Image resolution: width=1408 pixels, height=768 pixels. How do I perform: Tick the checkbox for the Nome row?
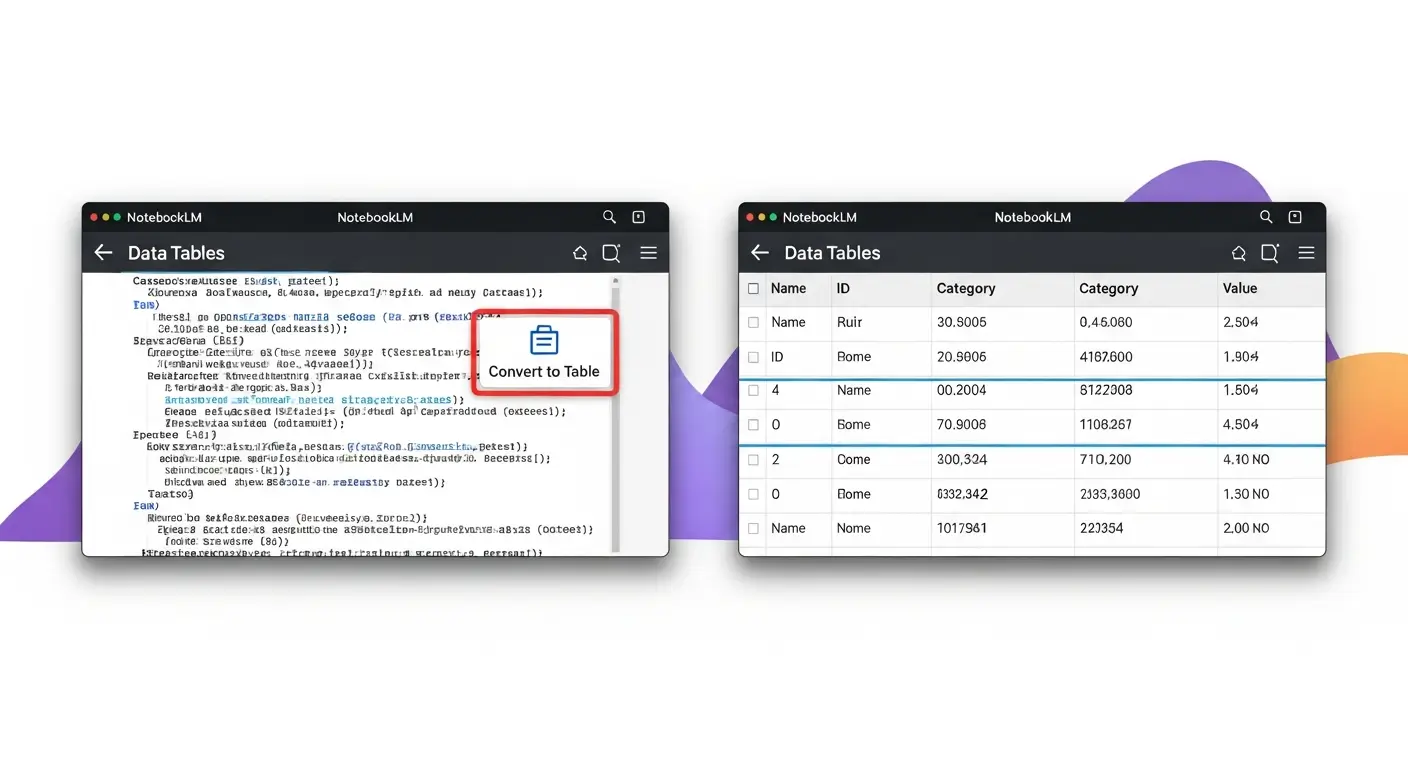point(753,528)
